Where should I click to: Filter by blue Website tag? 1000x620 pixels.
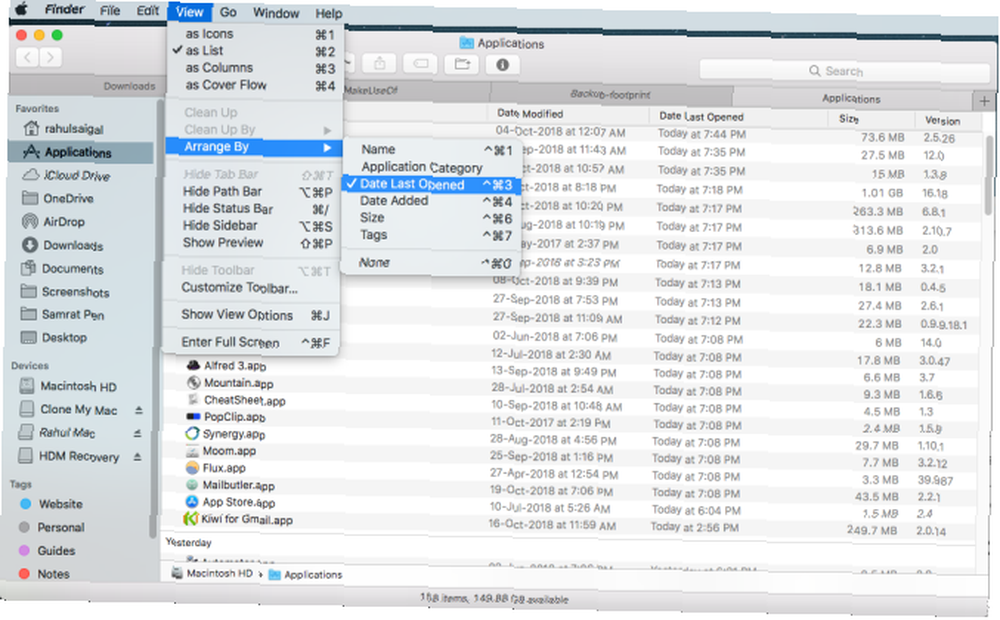52,504
